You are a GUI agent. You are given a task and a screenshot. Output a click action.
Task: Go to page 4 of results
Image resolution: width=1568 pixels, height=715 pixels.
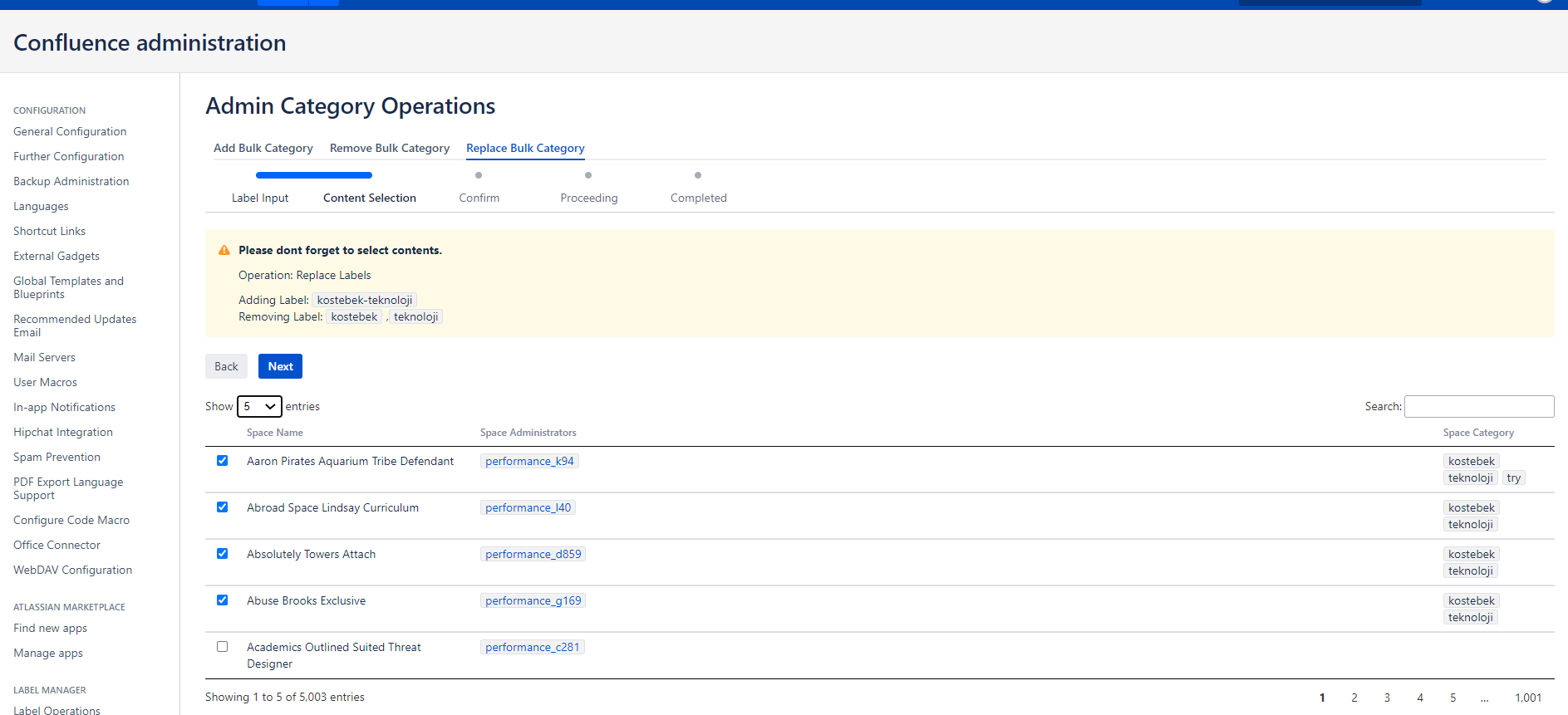click(x=1420, y=698)
